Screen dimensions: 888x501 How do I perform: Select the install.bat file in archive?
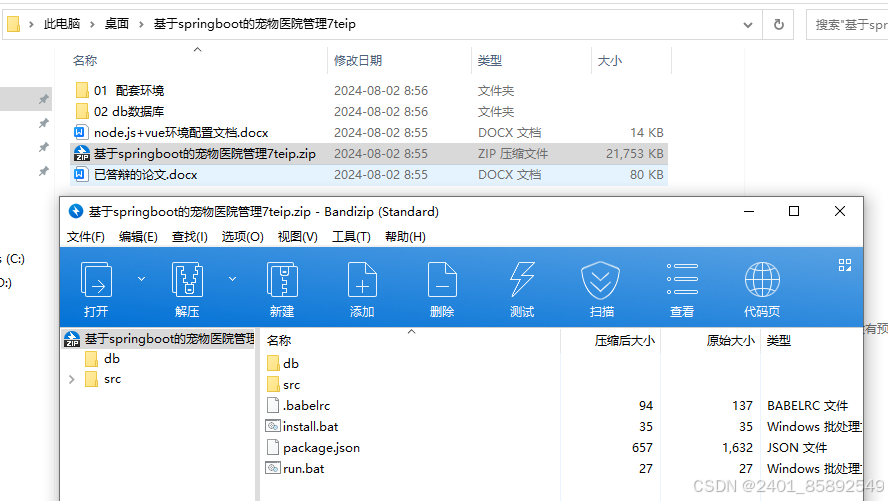click(x=302, y=427)
